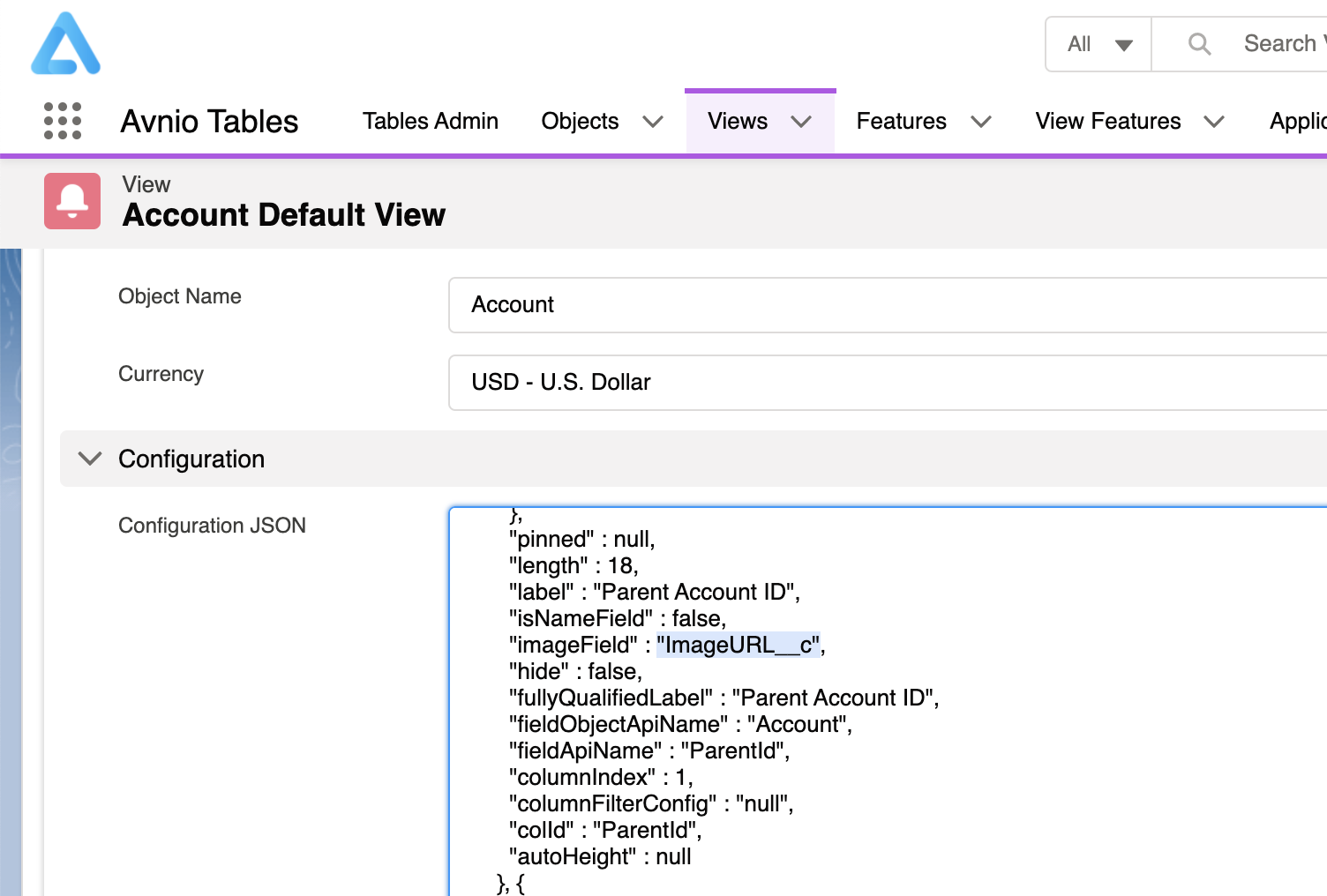This screenshot has height=896, width=1327.
Task: Switch to the View Features tab
Action: [x=1107, y=121]
